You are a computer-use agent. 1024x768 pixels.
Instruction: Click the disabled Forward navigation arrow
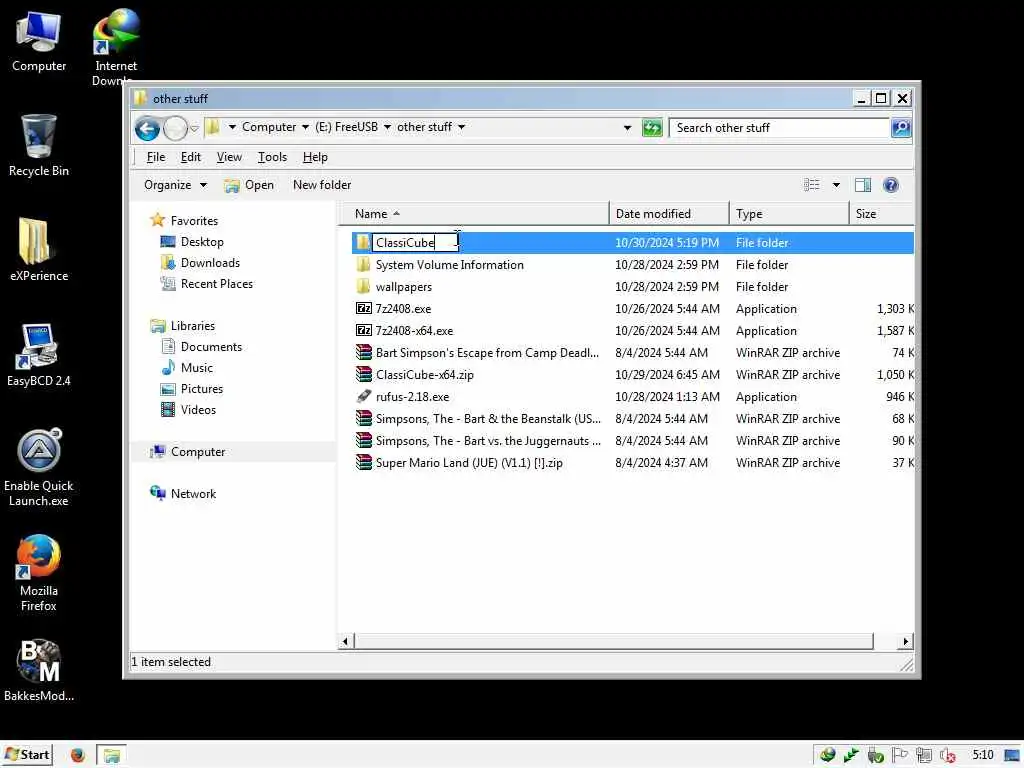tap(175, 128)
